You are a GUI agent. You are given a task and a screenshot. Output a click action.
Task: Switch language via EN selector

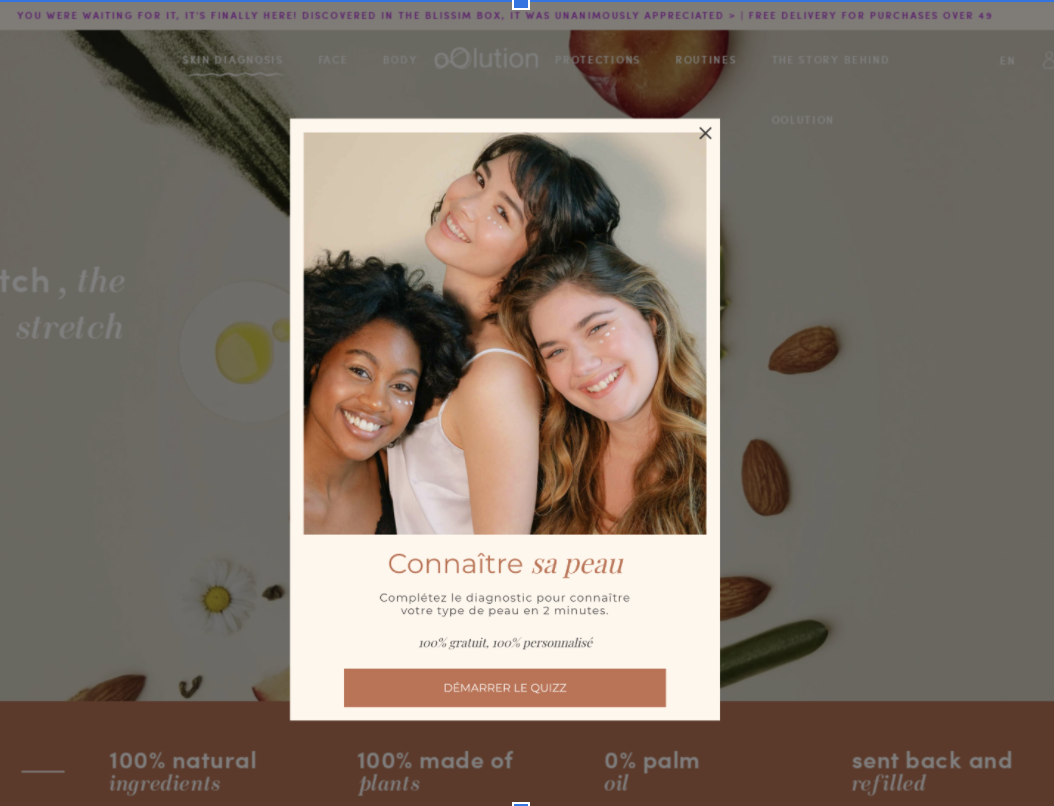pyautogui.click(x=1007, y=61)
